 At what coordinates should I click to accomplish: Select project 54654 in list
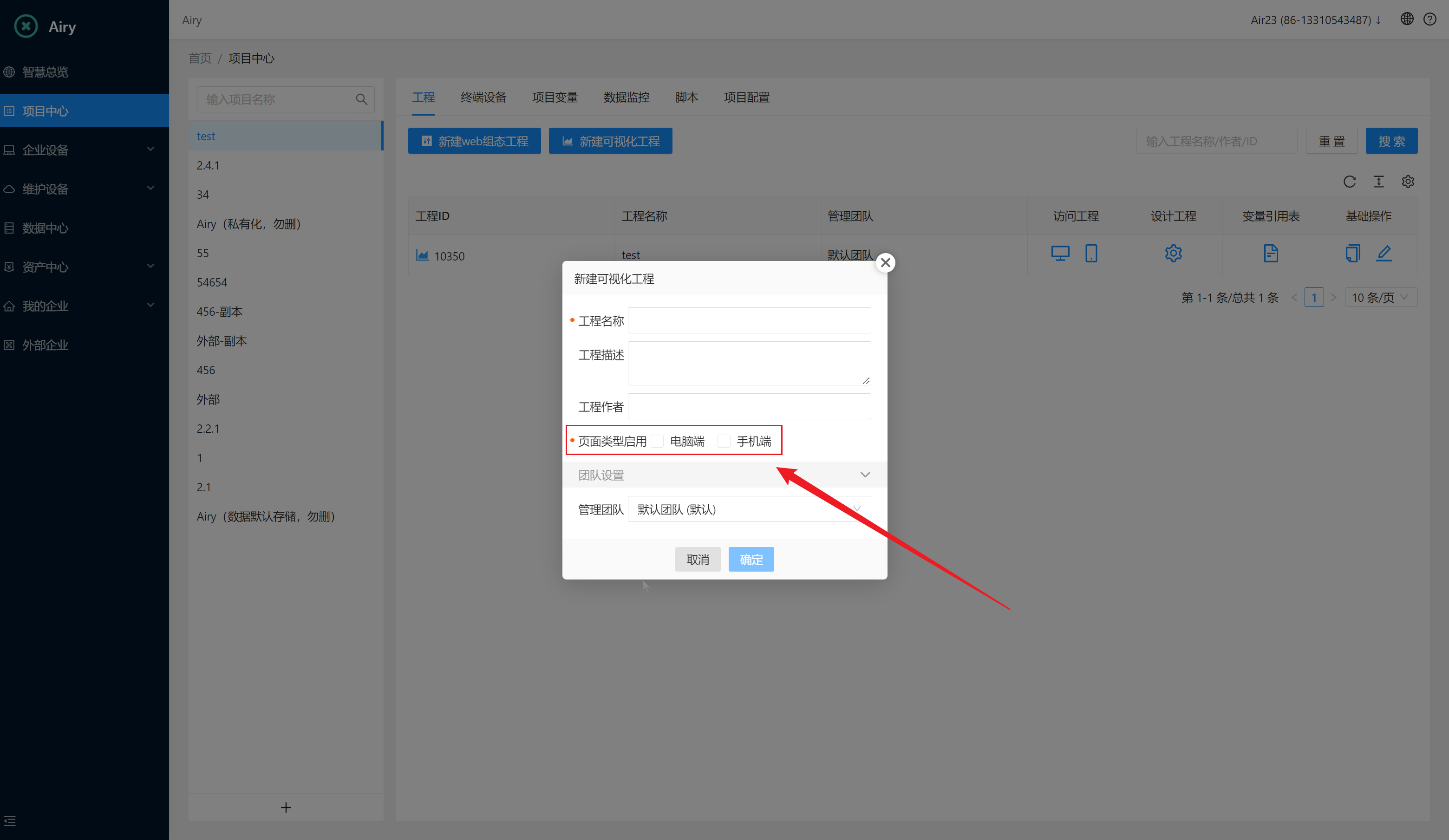(285, 282)
